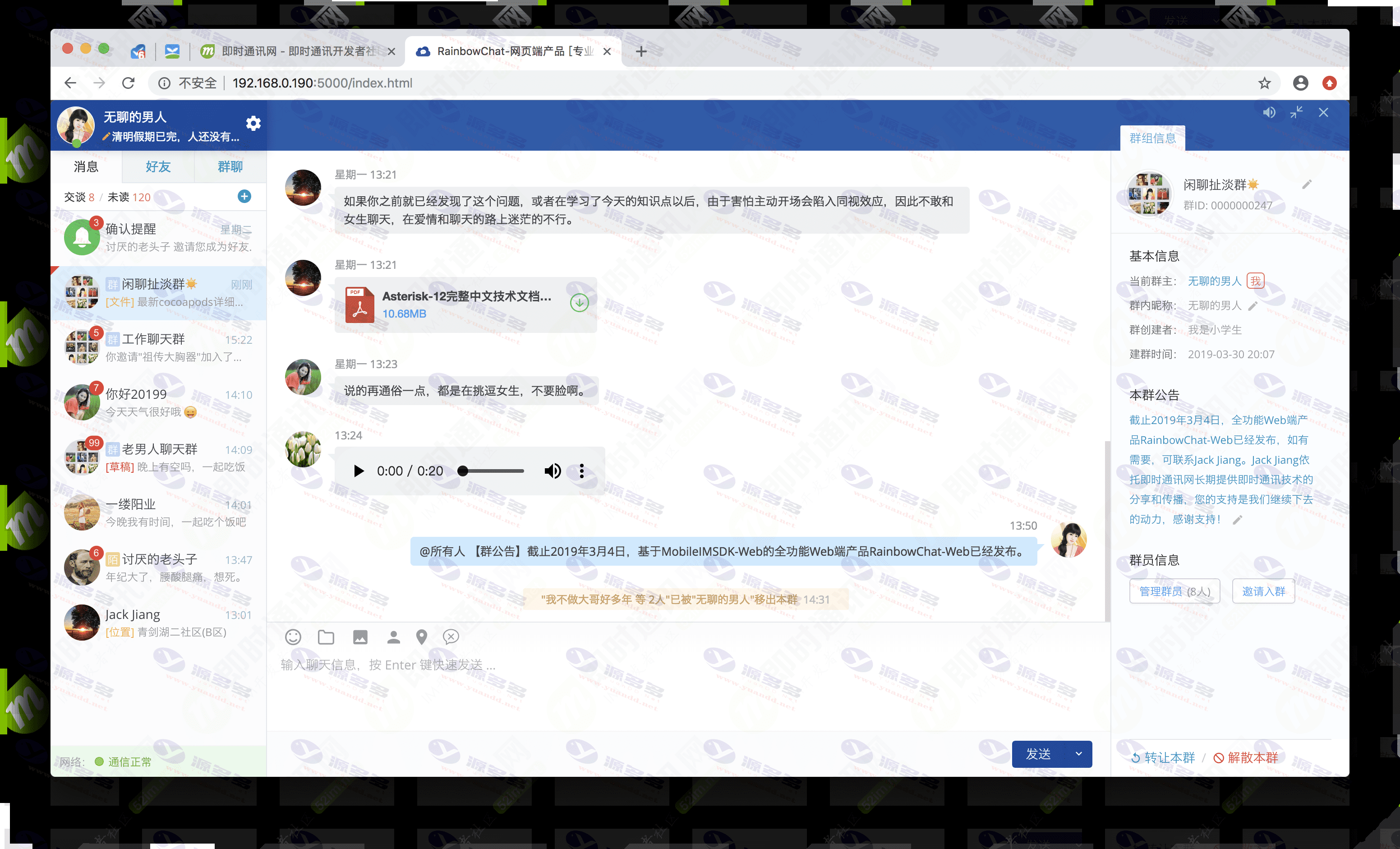This screenshot has width=1400, height=849.
Task: Mute the audio message volume
Action: pos(552,471)
